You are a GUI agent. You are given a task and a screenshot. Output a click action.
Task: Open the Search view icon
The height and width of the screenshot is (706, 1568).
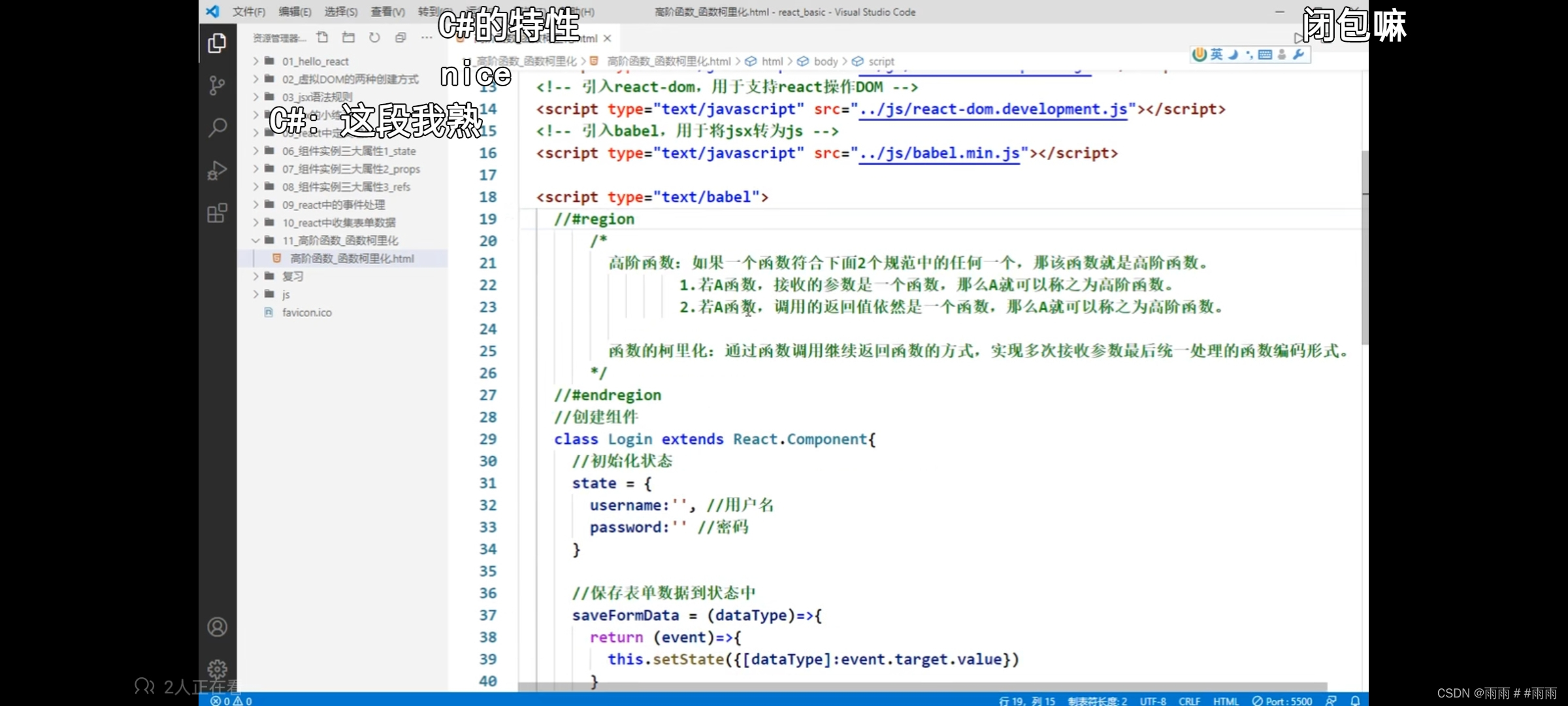click(217, 127)
